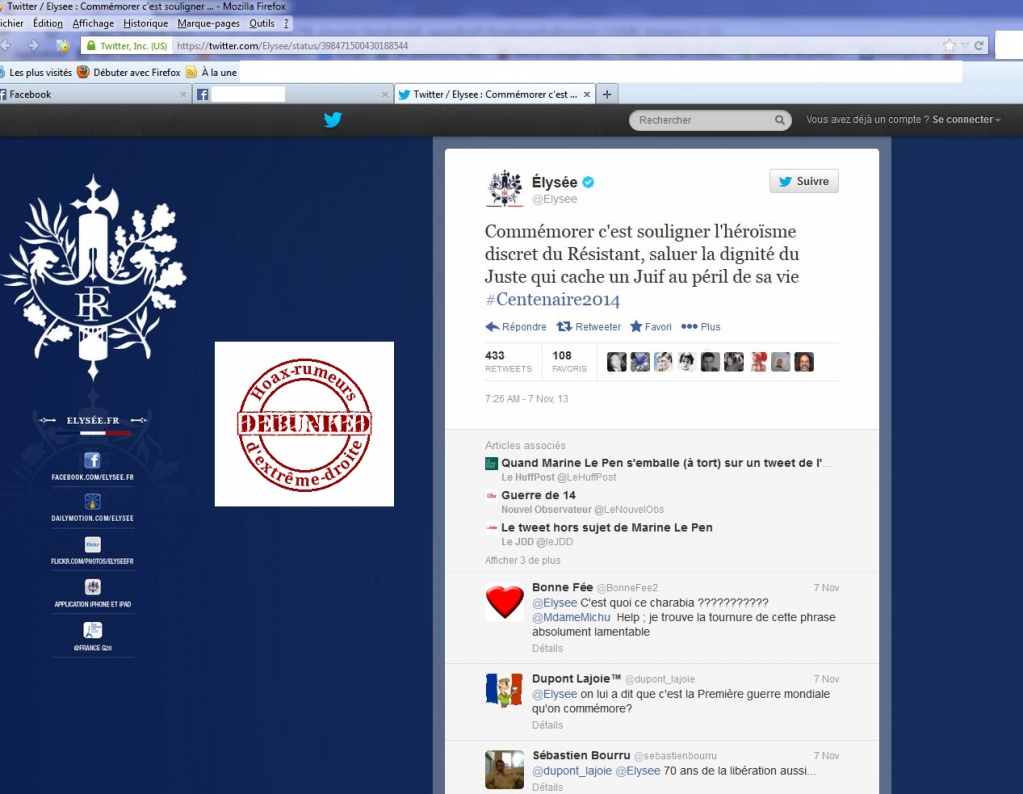Click Bonne Fée's heart avatar
This screenshot has height=794, width=1023.
(x=504, y=602)
